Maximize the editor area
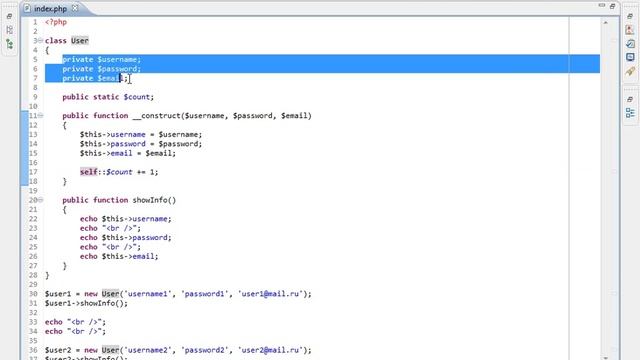 pyautogui.click(x=612, y=6)
